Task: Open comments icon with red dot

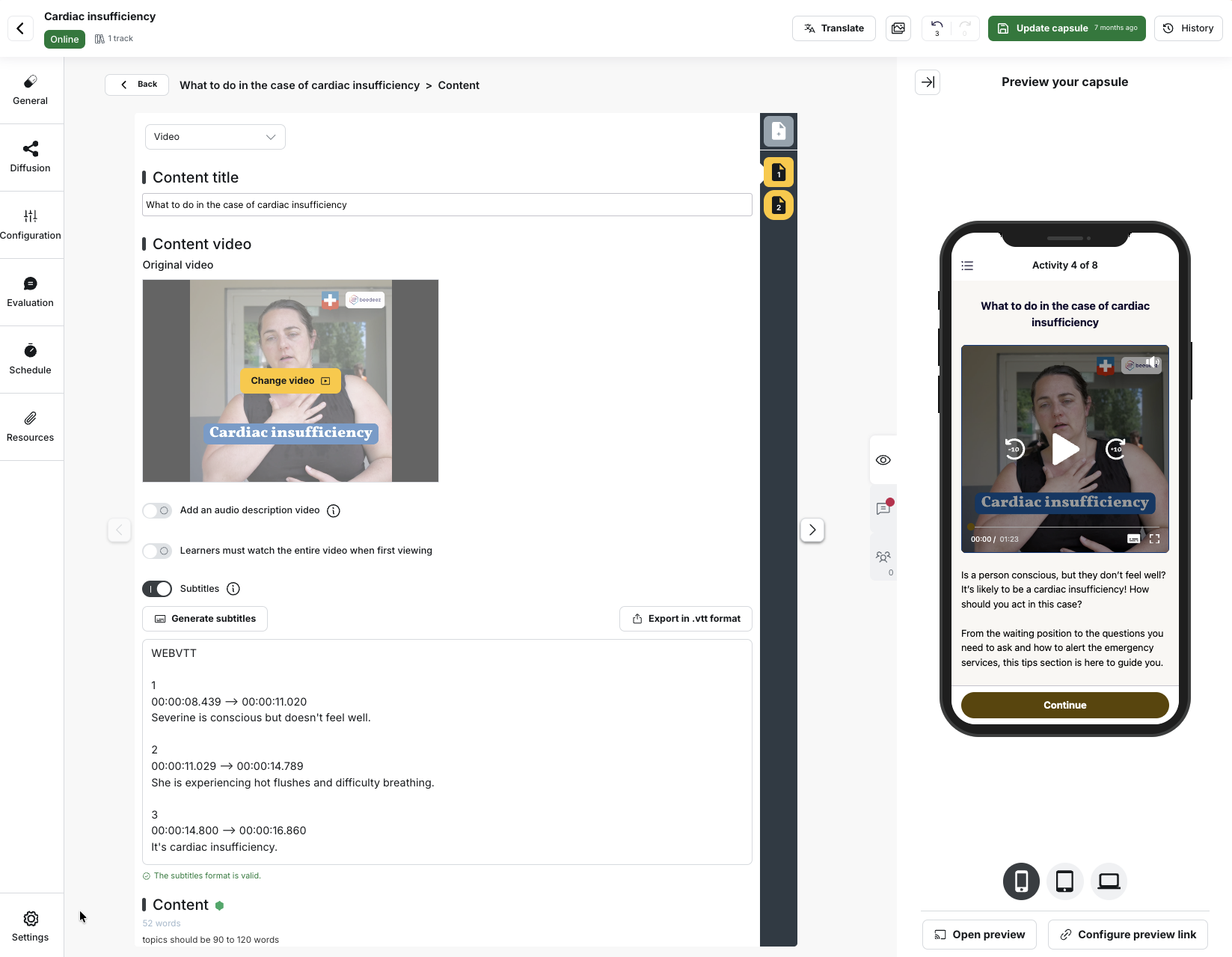Action: coord(883,508)
